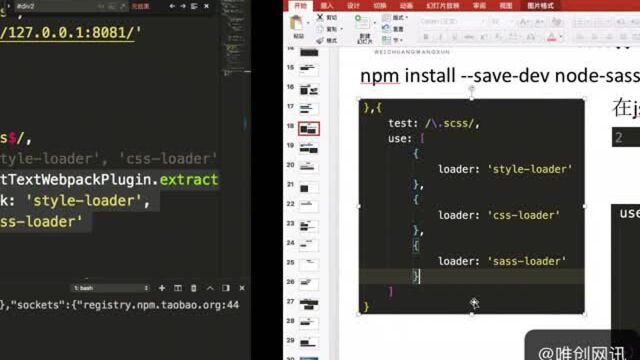
Task: Click the Reset slide icon
Action: point(386,29)
